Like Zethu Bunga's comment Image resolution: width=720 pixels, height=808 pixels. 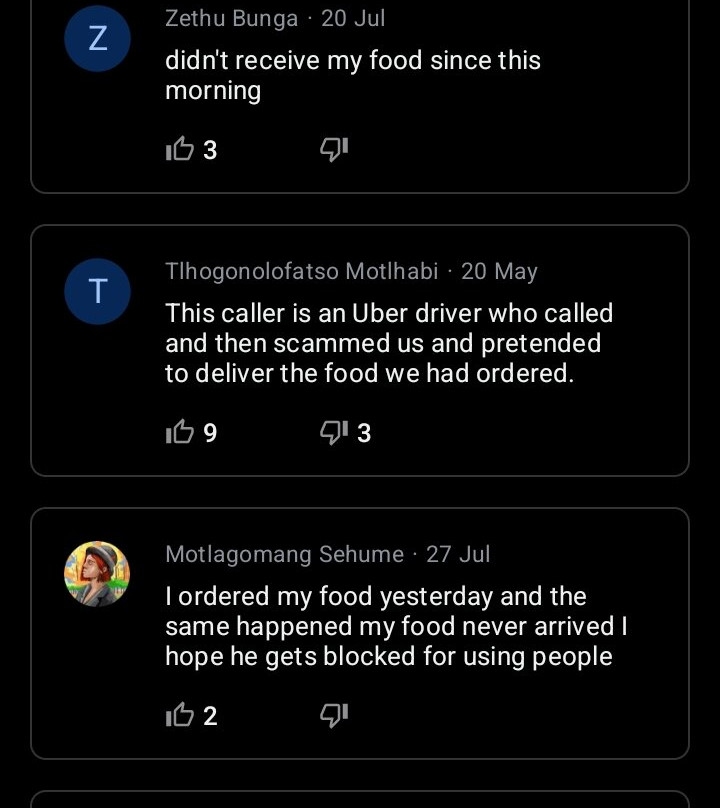(x=180, y=150)
